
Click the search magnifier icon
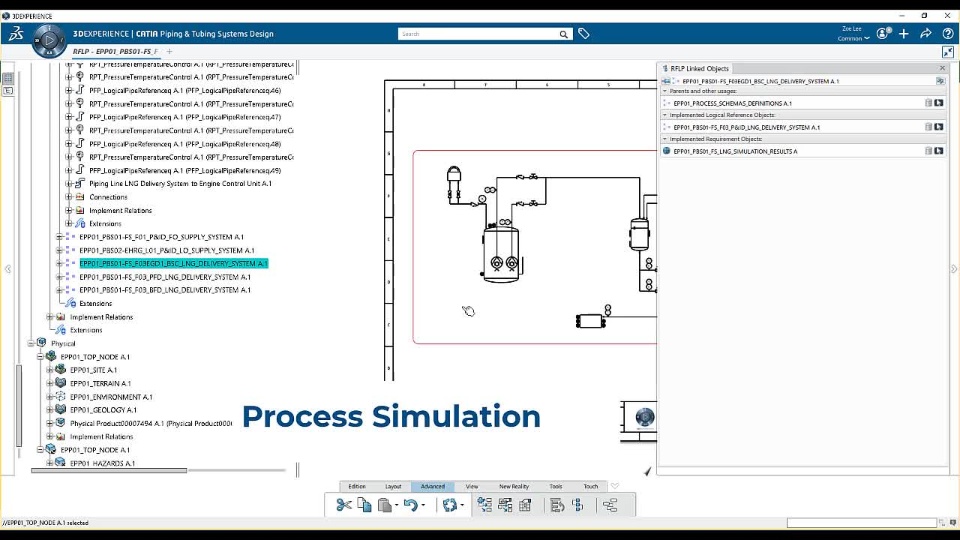563,34
